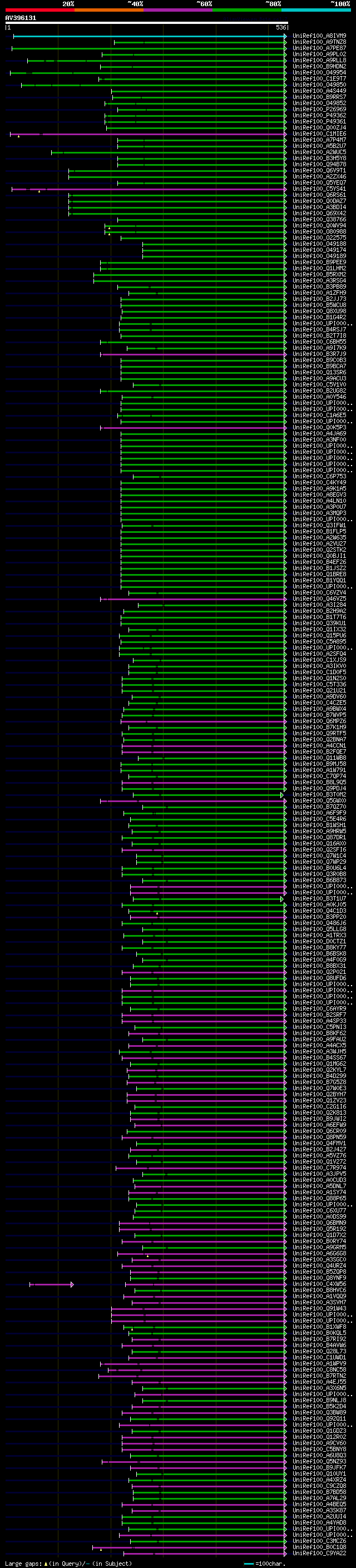Screen dimensions: 356x1568
Task: Click the UniRef100_O49954 entry
Action: [319, 72]
